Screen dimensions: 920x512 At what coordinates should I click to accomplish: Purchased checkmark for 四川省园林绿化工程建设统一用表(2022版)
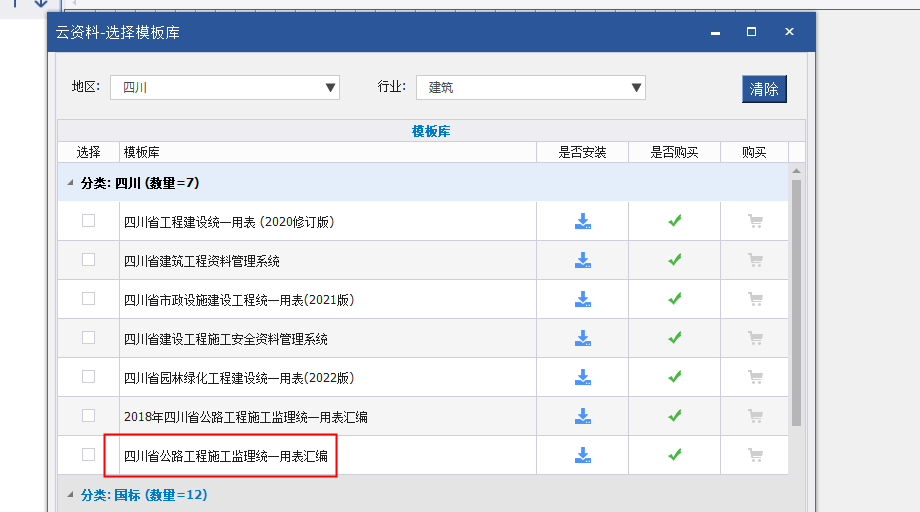point(675,377)
